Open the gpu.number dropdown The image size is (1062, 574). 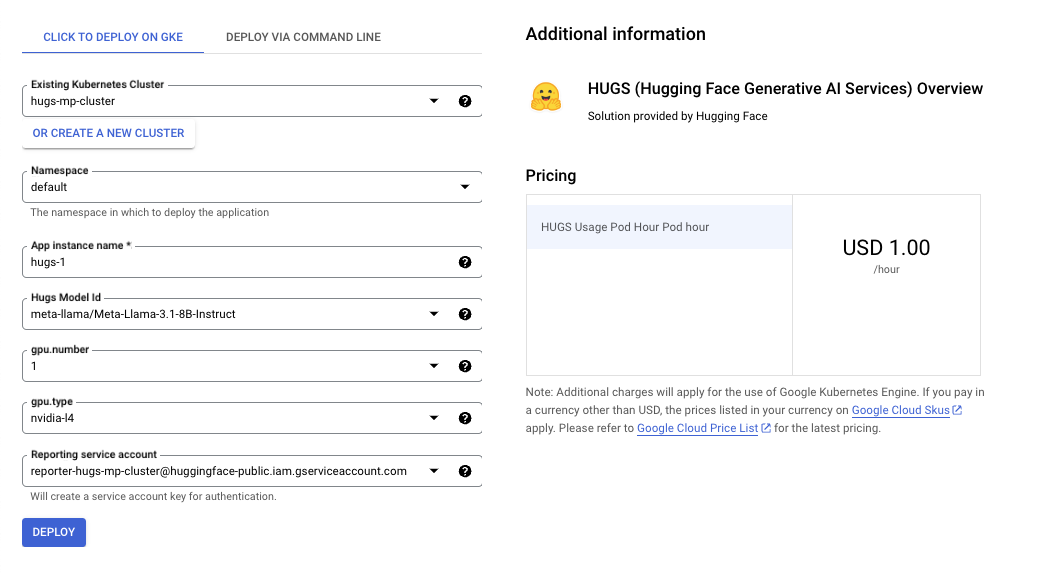434,366
